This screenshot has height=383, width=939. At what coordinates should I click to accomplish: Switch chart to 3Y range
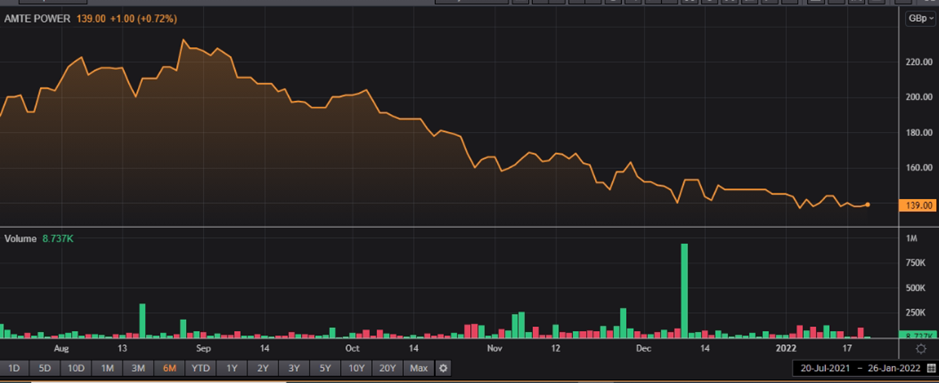[x=294, y=368]
